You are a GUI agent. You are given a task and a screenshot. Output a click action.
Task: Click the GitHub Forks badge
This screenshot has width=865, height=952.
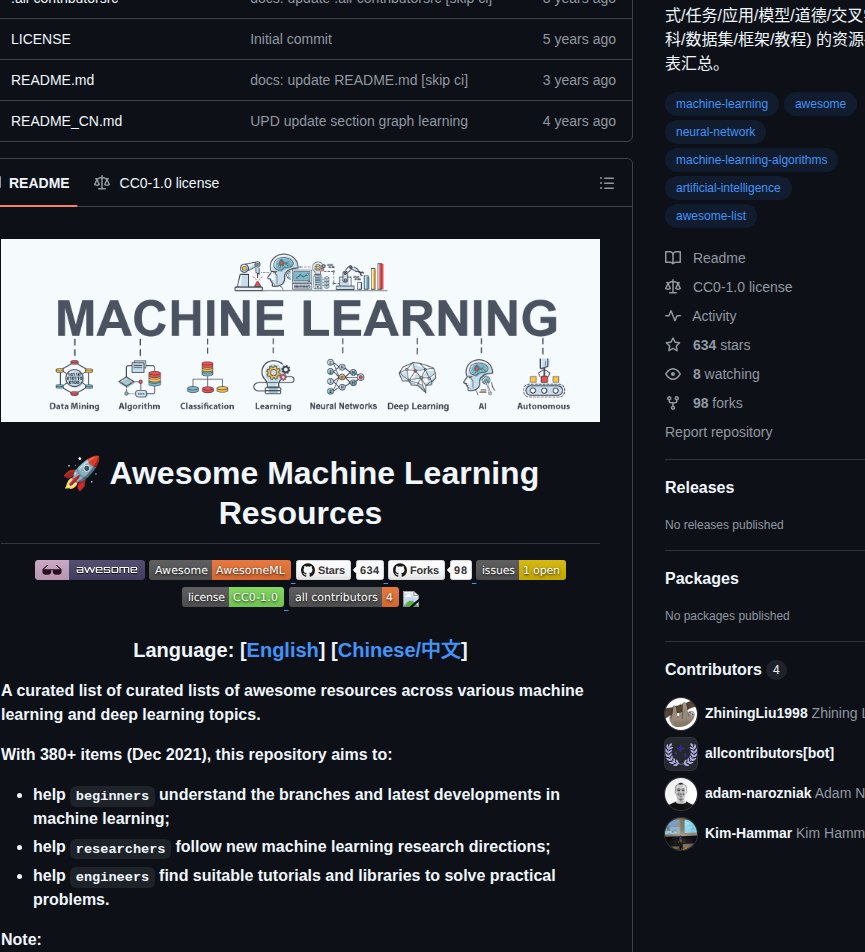pyautogui.click(x=416, y=570)
